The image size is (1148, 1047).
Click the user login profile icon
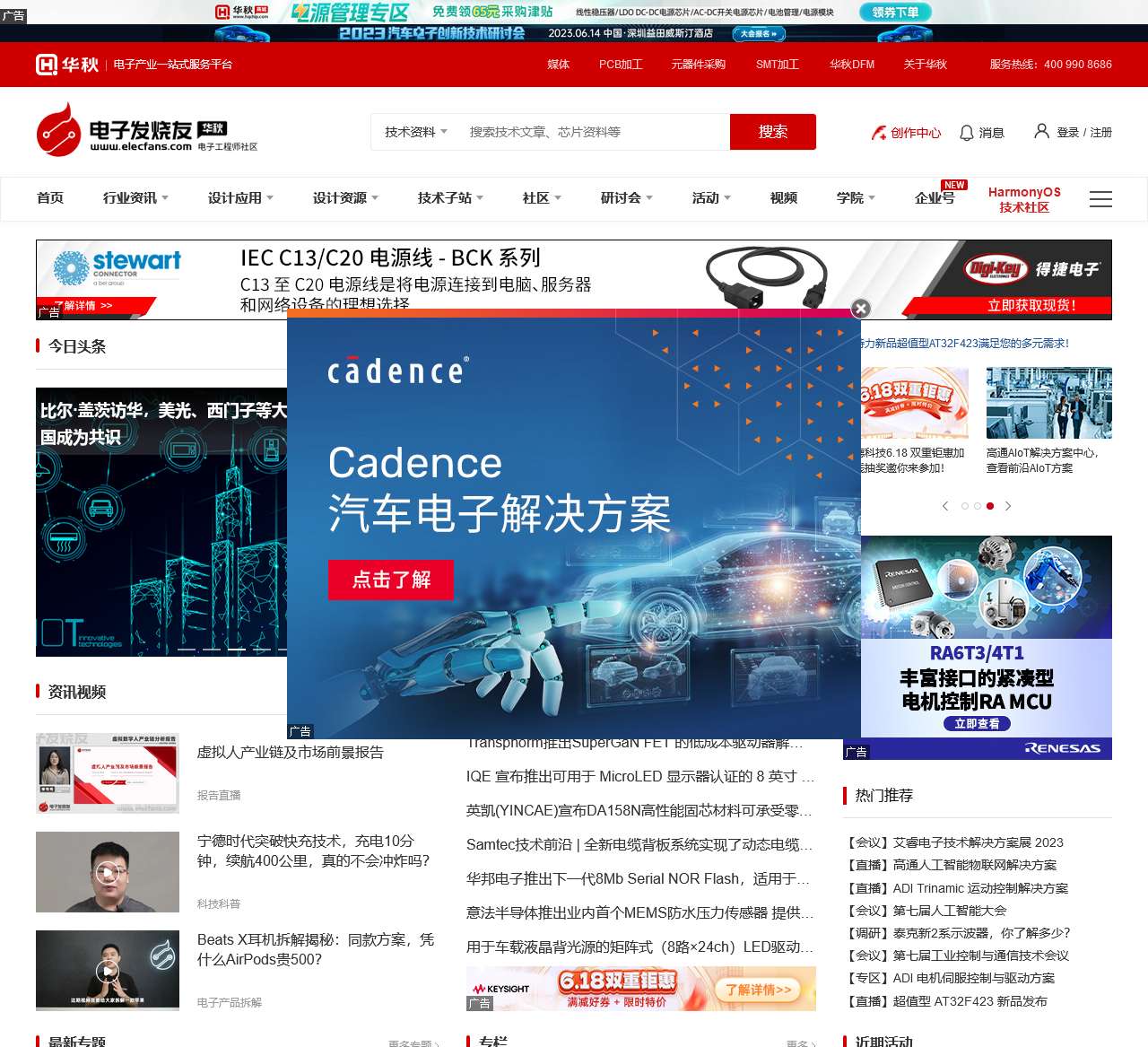(1041, 131)
